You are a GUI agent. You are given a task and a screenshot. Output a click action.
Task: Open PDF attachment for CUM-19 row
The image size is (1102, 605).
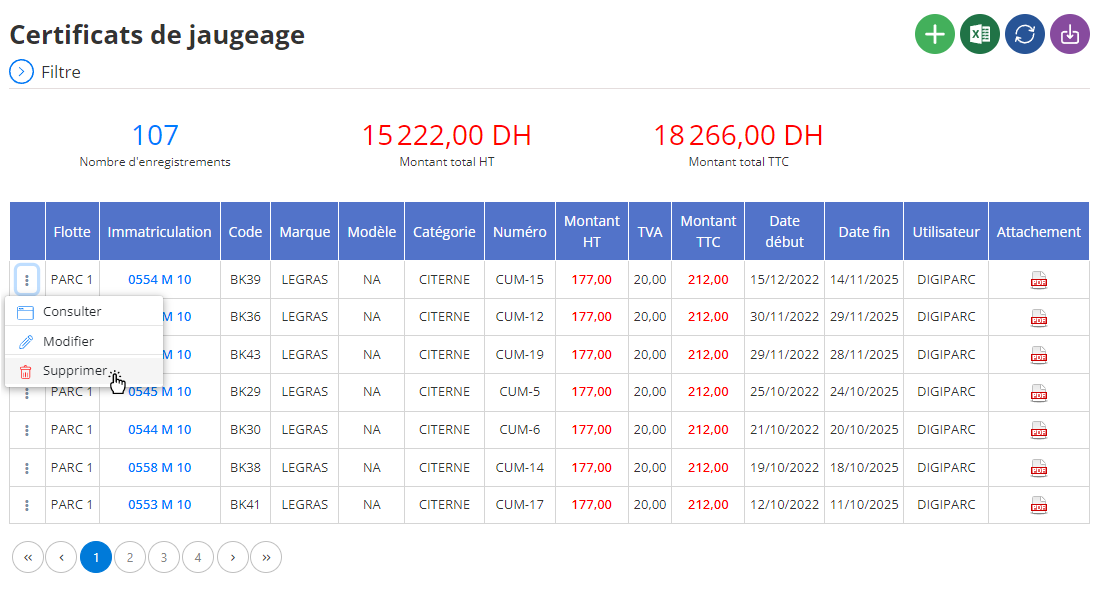point(1038,355)
